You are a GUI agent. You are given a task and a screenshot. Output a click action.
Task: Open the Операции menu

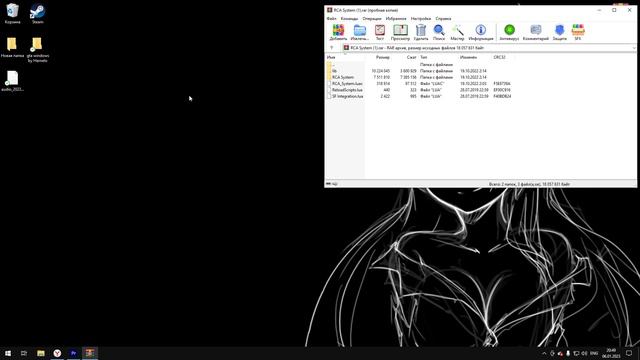pos(372,19)
